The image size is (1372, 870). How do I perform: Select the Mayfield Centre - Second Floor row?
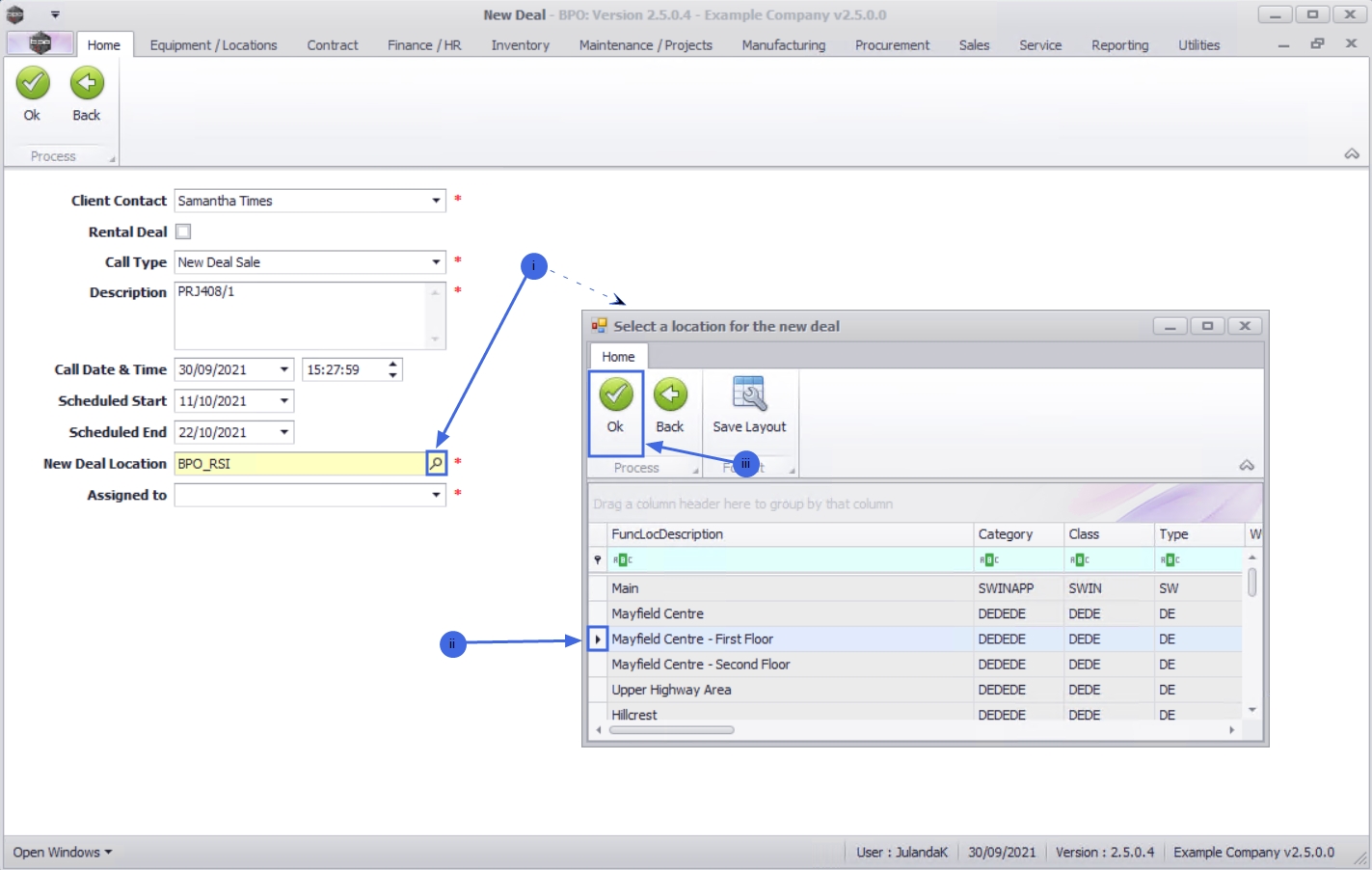(915, 665)
